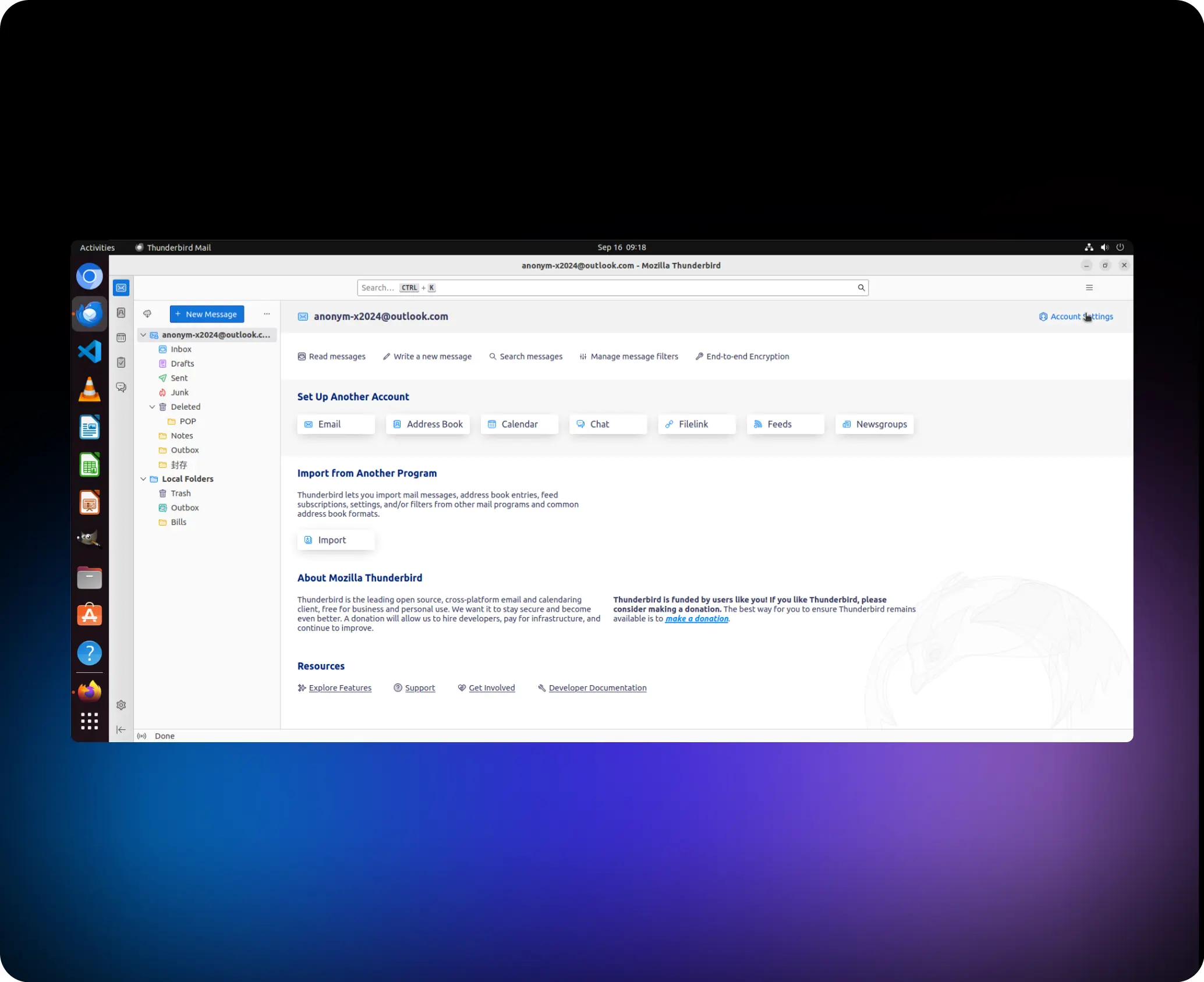Open the Address Book space icon
This screenshot has height=982, width=1204.
coord(121,313)
